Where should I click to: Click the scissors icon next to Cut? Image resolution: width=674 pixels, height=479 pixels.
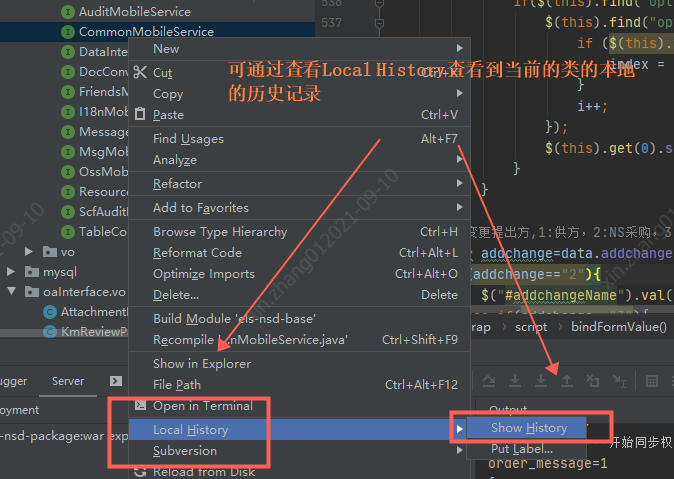pyautogui.click(x=140, y=72)
